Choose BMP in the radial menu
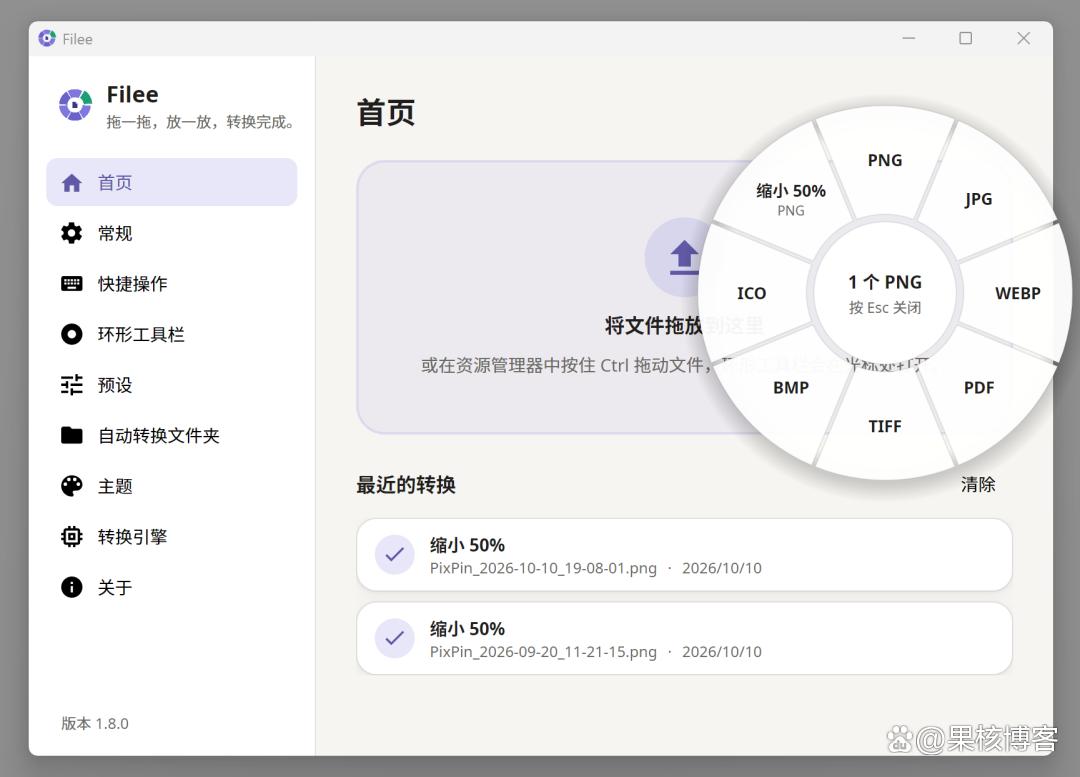1080x777 pixels. coord(791,388)
